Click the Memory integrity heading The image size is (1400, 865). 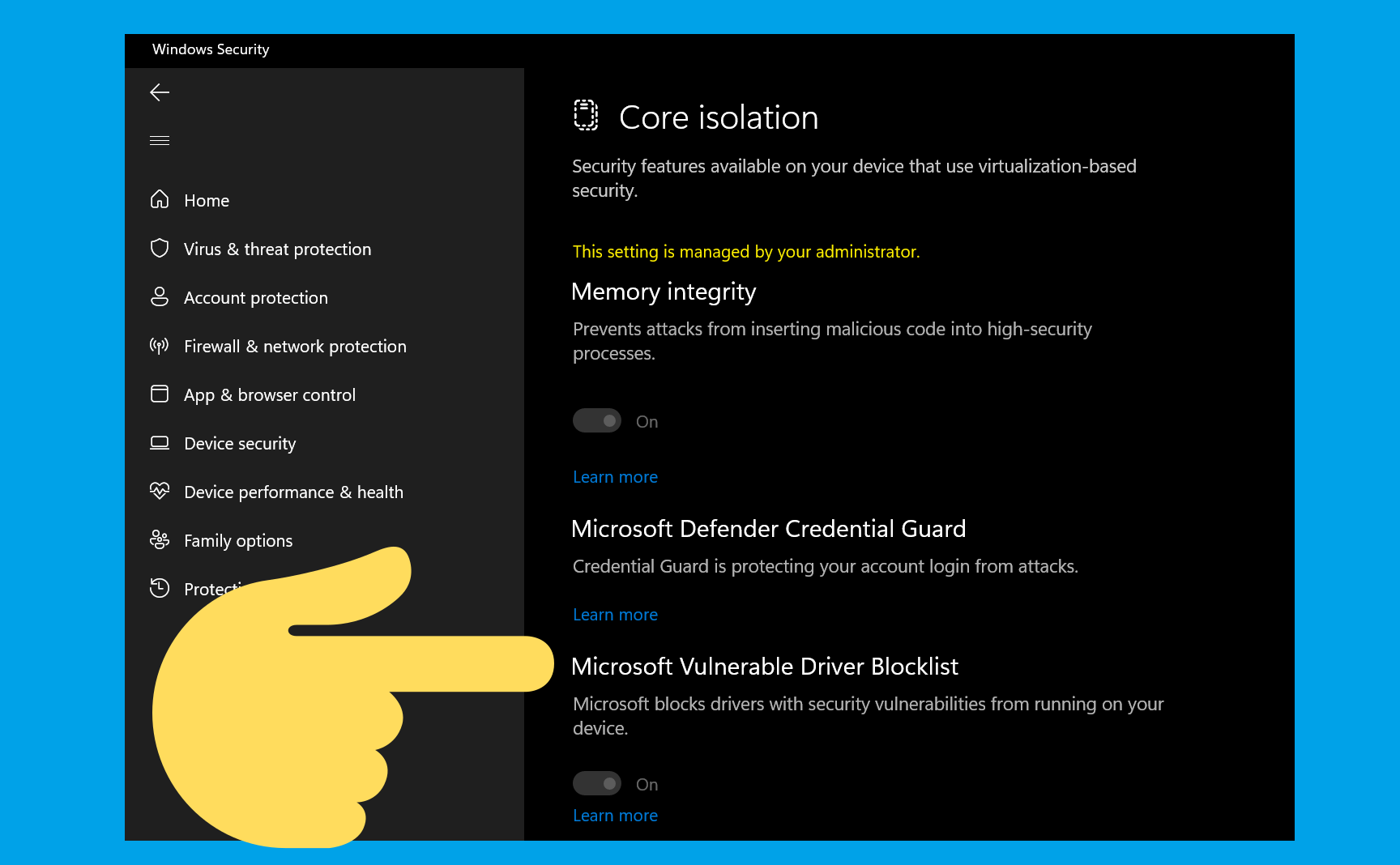pos(664,292)
